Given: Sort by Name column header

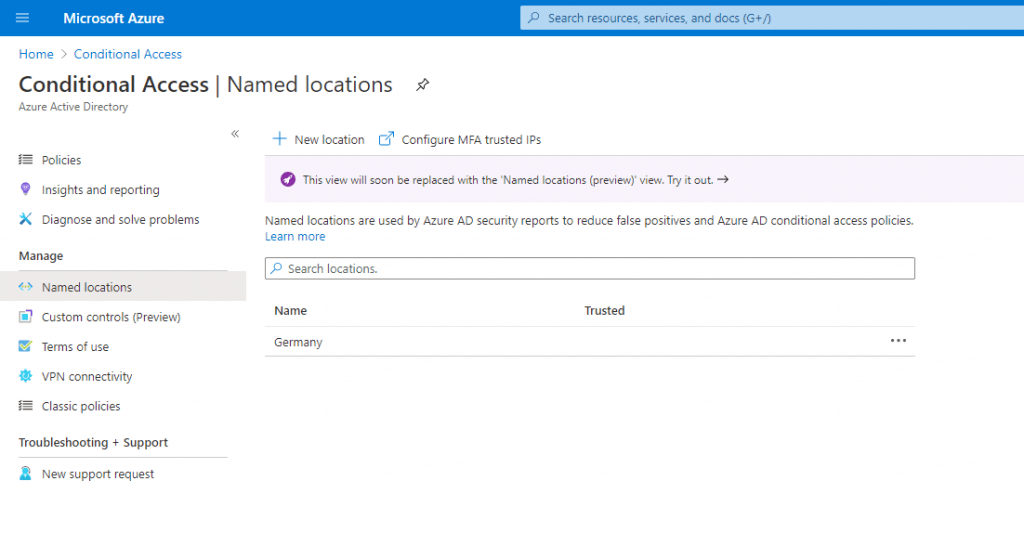Looking at the screenshot, I should [x=291, y=311].
